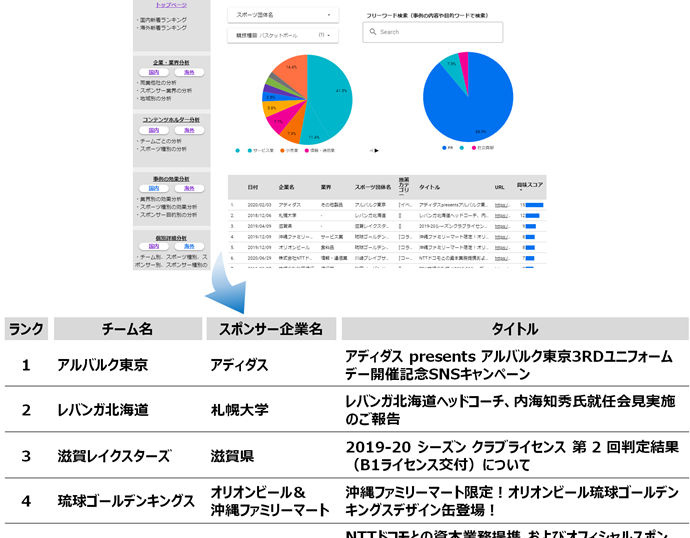Select 海外 under 企業・業界分析
The width and height of the screenshot is (690, 538).
pos(189,72)
